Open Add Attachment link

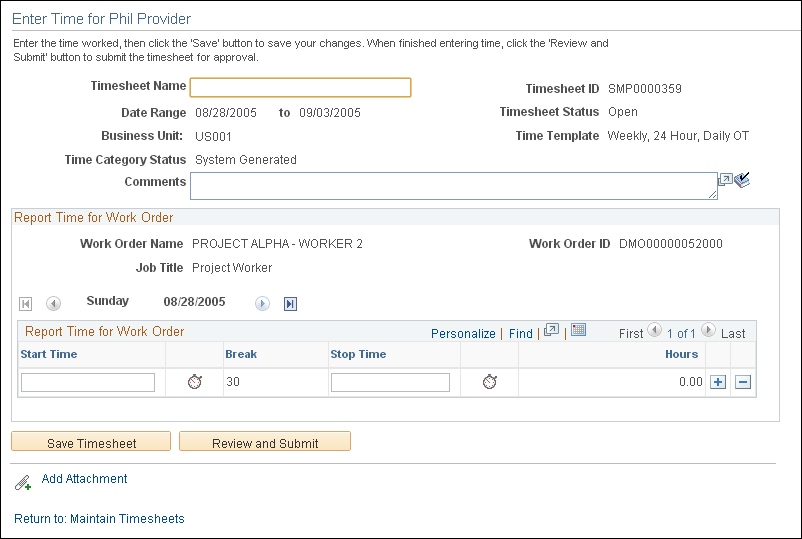point(84,479)
